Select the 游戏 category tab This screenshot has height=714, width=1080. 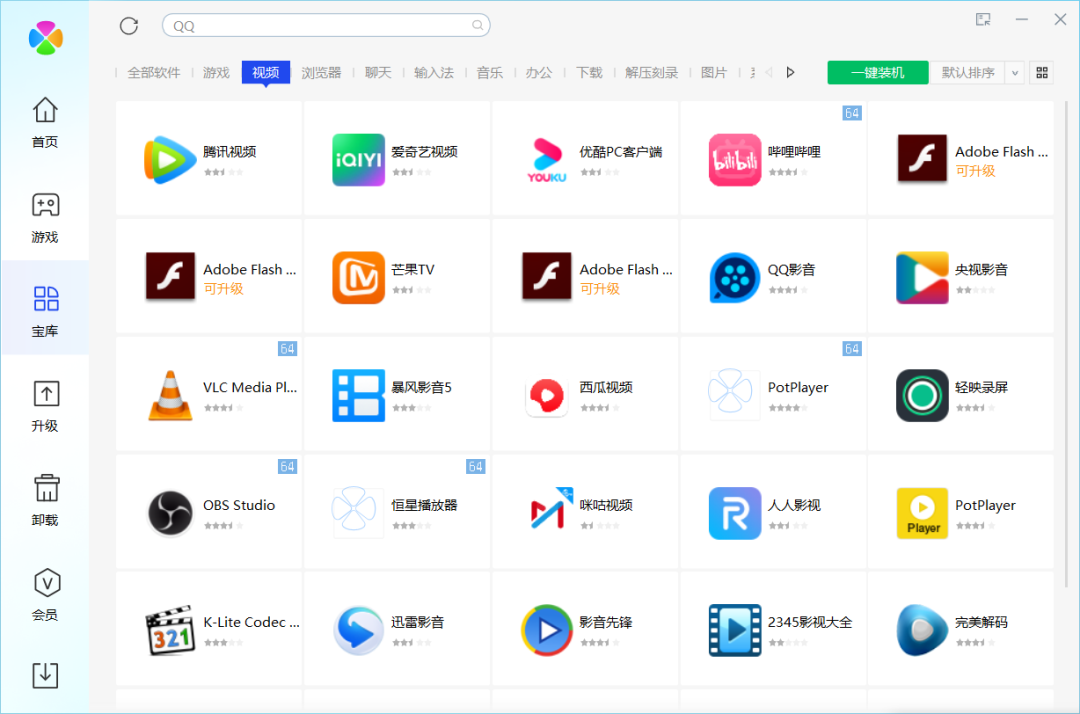(216, 72)
